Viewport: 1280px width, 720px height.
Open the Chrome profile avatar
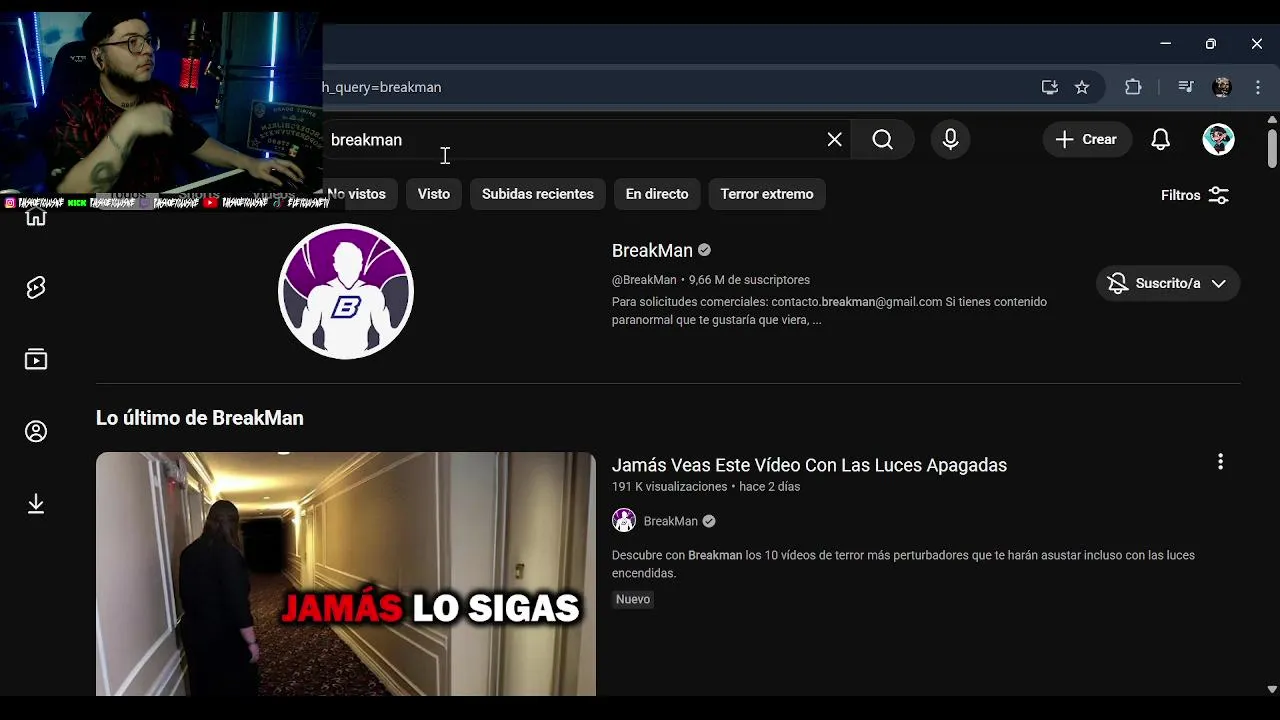pyautogui.click(x=1222, y=87)
